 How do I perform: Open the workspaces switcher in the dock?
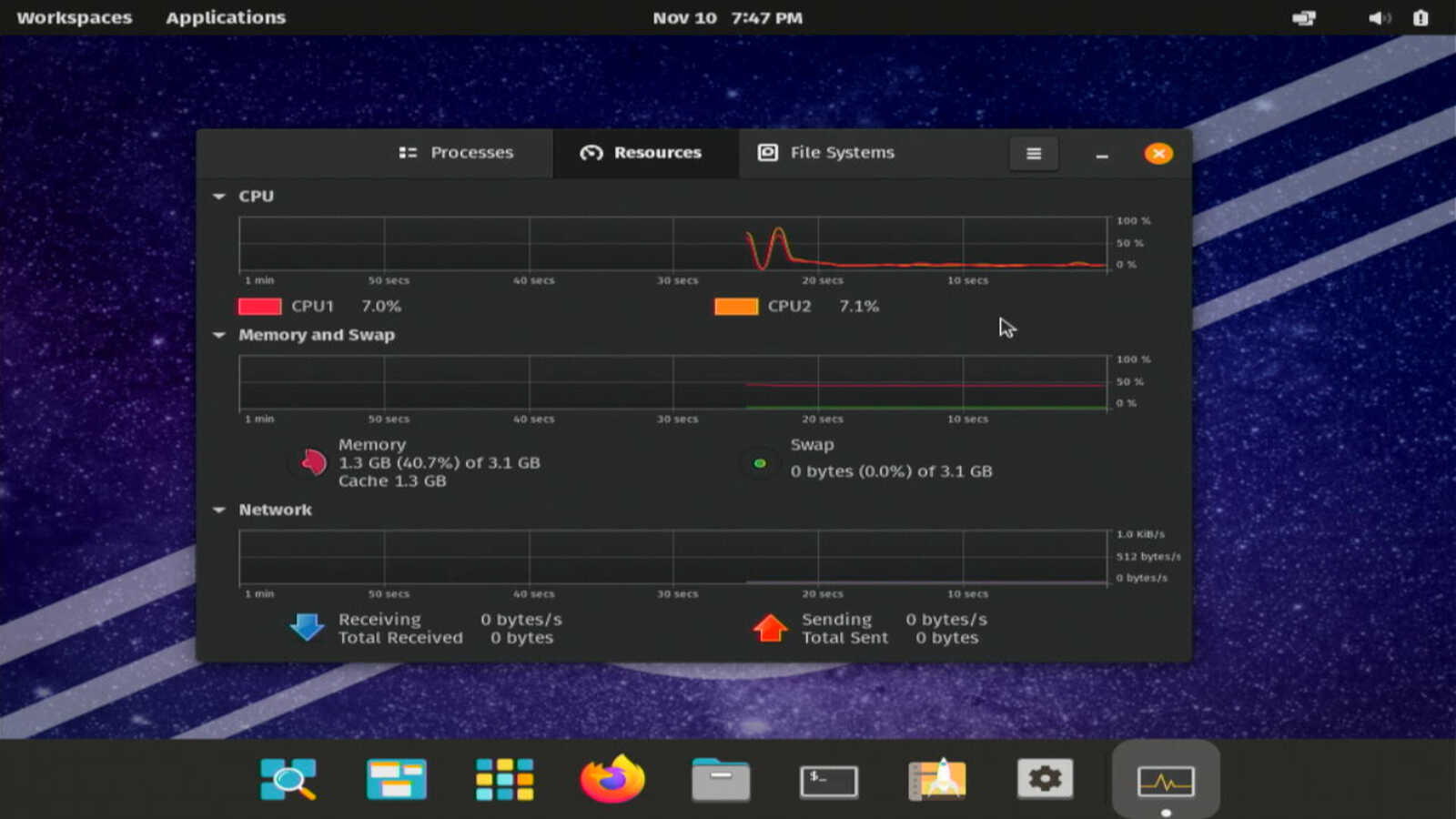pyautogui.click(x=397, y=780)
